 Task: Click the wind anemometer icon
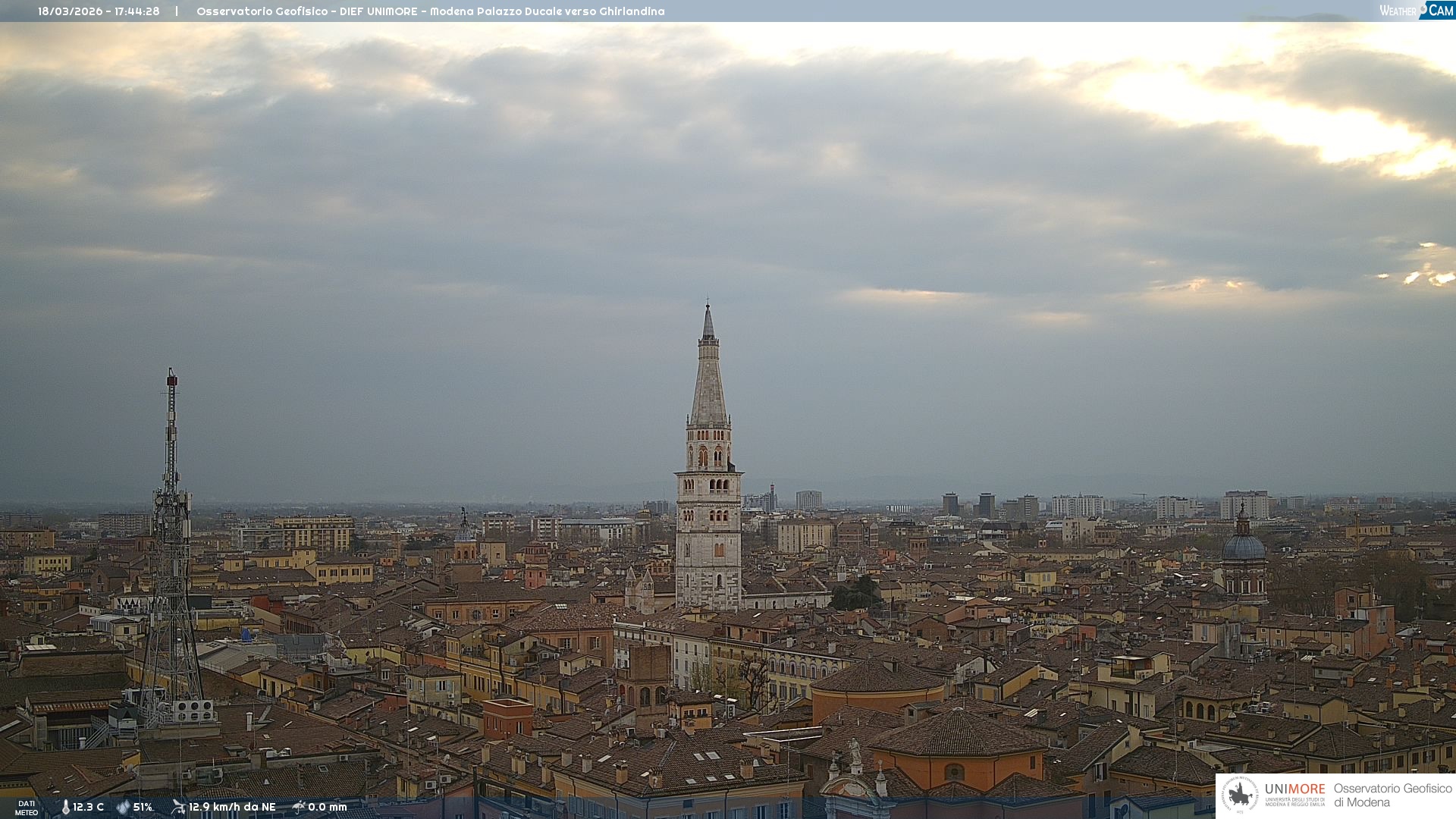click(x=178, y=807)
